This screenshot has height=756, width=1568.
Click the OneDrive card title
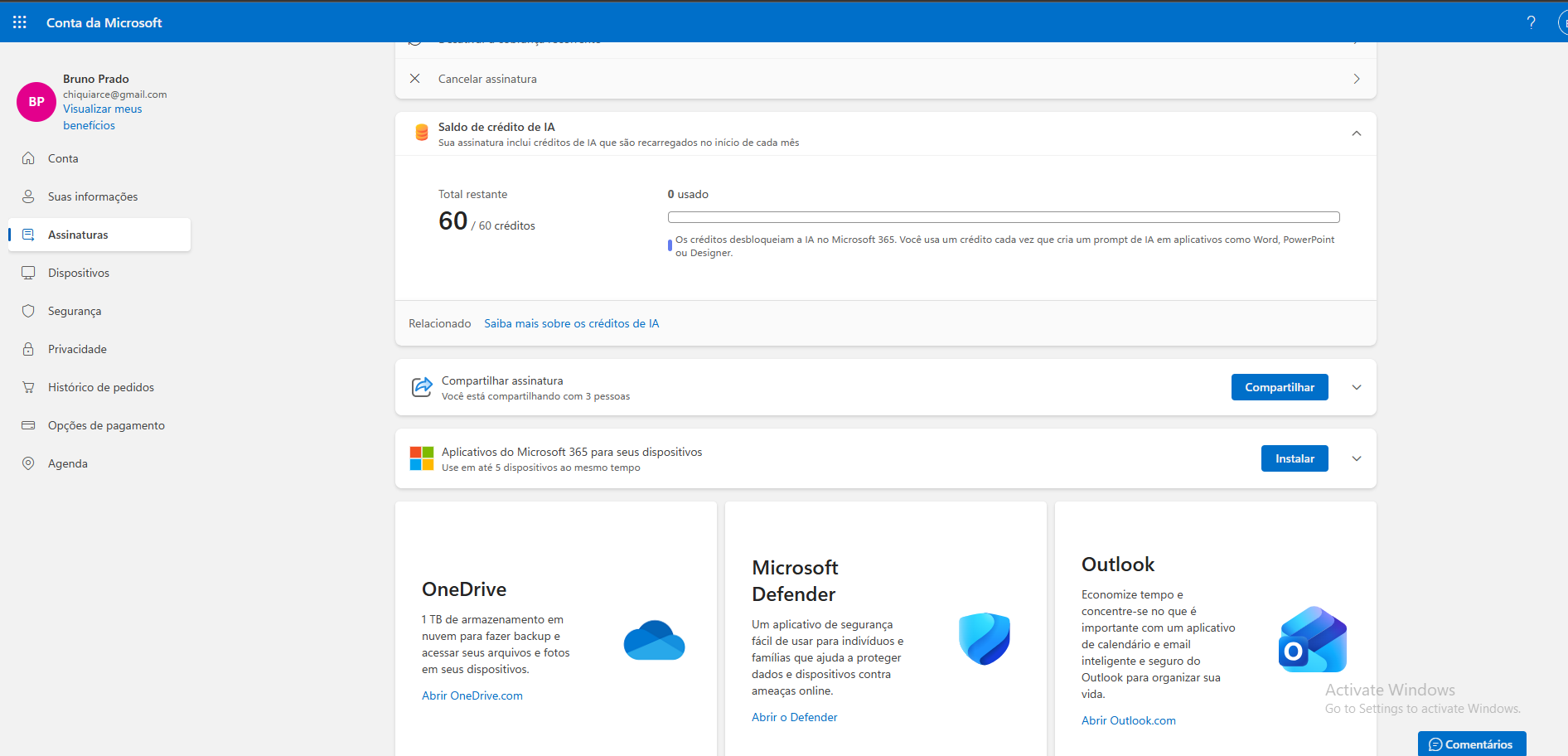click(464, 589)
